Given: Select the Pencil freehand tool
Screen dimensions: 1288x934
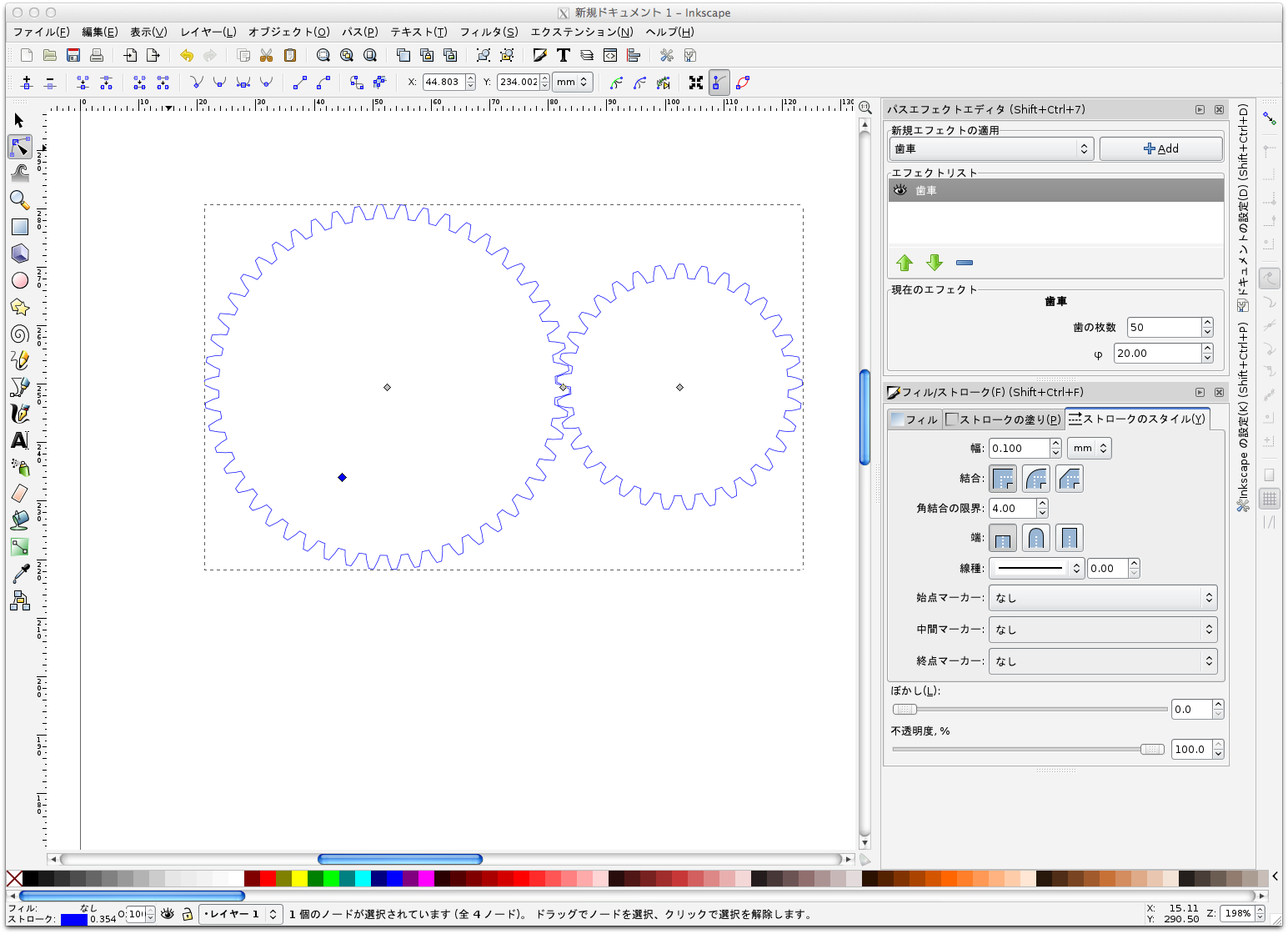Looking at the screenshot, I should 20,360.
